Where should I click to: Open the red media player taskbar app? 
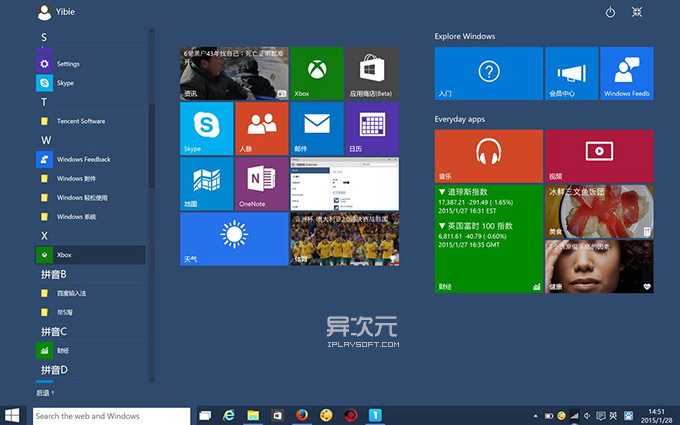pos(350,415)
